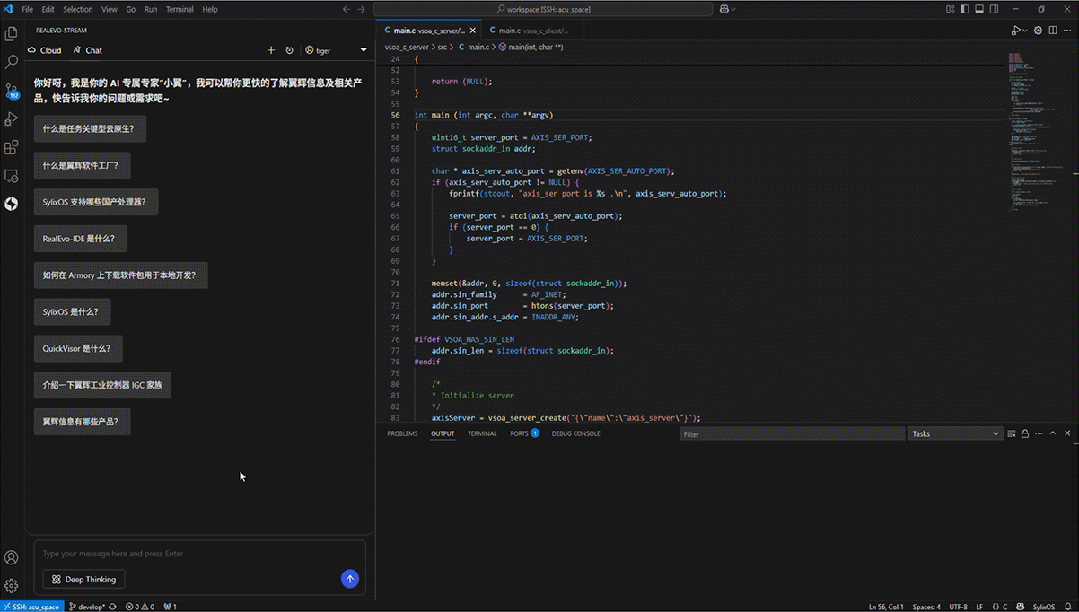Click the vsoa_c_server breadcrumb
This screenshot has width=1079, height=612.
(406, 47)
